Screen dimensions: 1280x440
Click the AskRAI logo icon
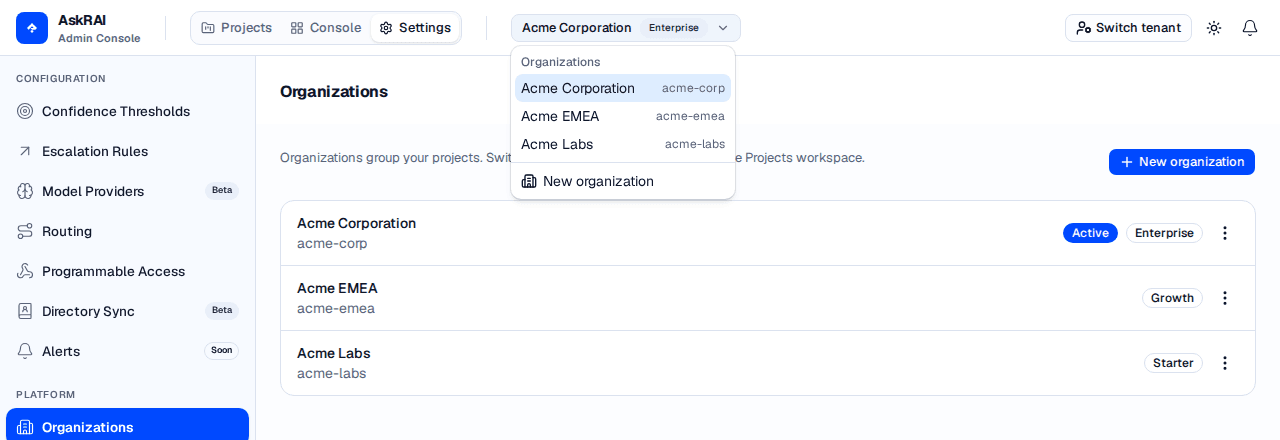(32, 28)
